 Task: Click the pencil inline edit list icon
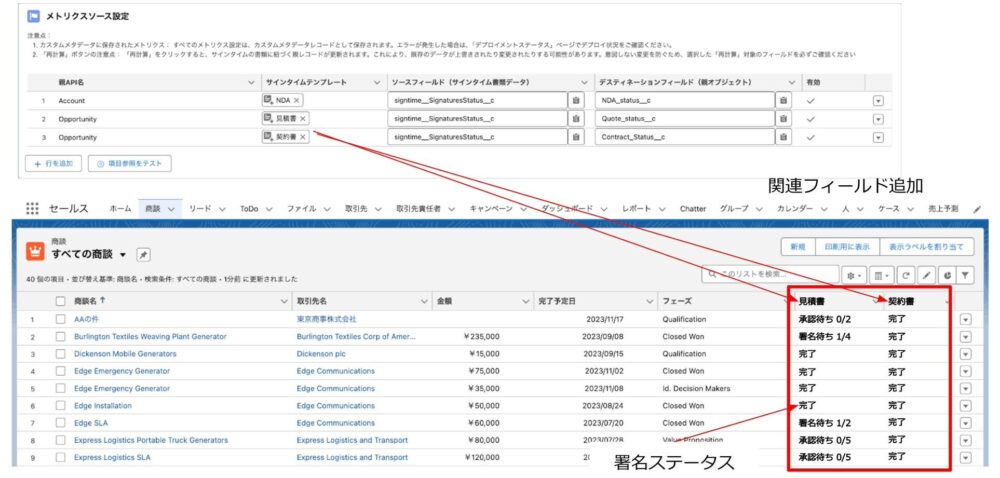(x=927, y=274)
